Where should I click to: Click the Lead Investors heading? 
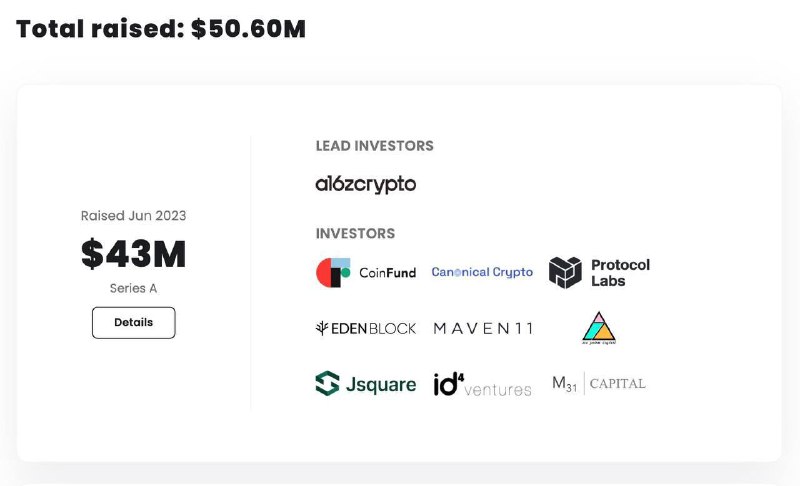pyautogui.click(x=374, y=146)
